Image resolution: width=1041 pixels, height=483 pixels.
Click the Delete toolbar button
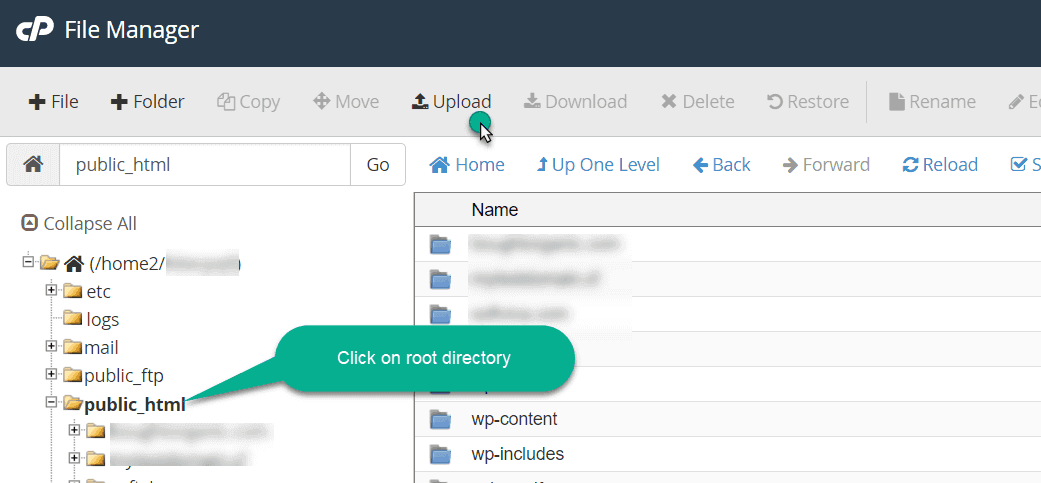(698, 102)
